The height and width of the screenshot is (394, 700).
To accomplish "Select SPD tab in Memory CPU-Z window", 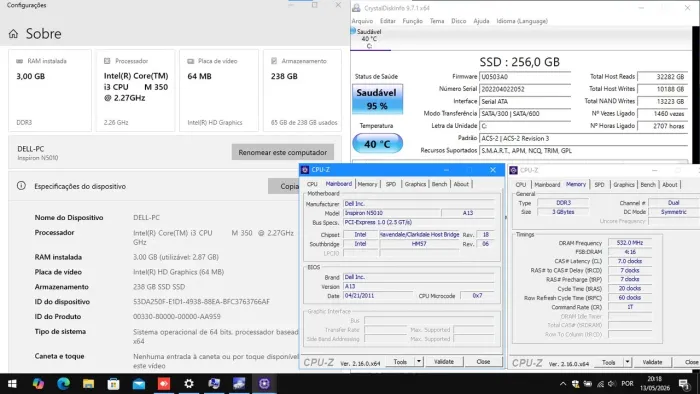I will point(599,184).
